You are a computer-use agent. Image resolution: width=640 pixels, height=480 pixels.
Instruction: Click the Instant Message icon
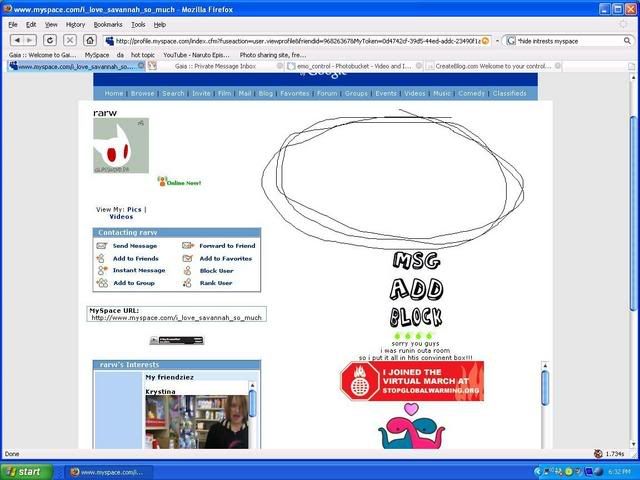pos(102,270)
